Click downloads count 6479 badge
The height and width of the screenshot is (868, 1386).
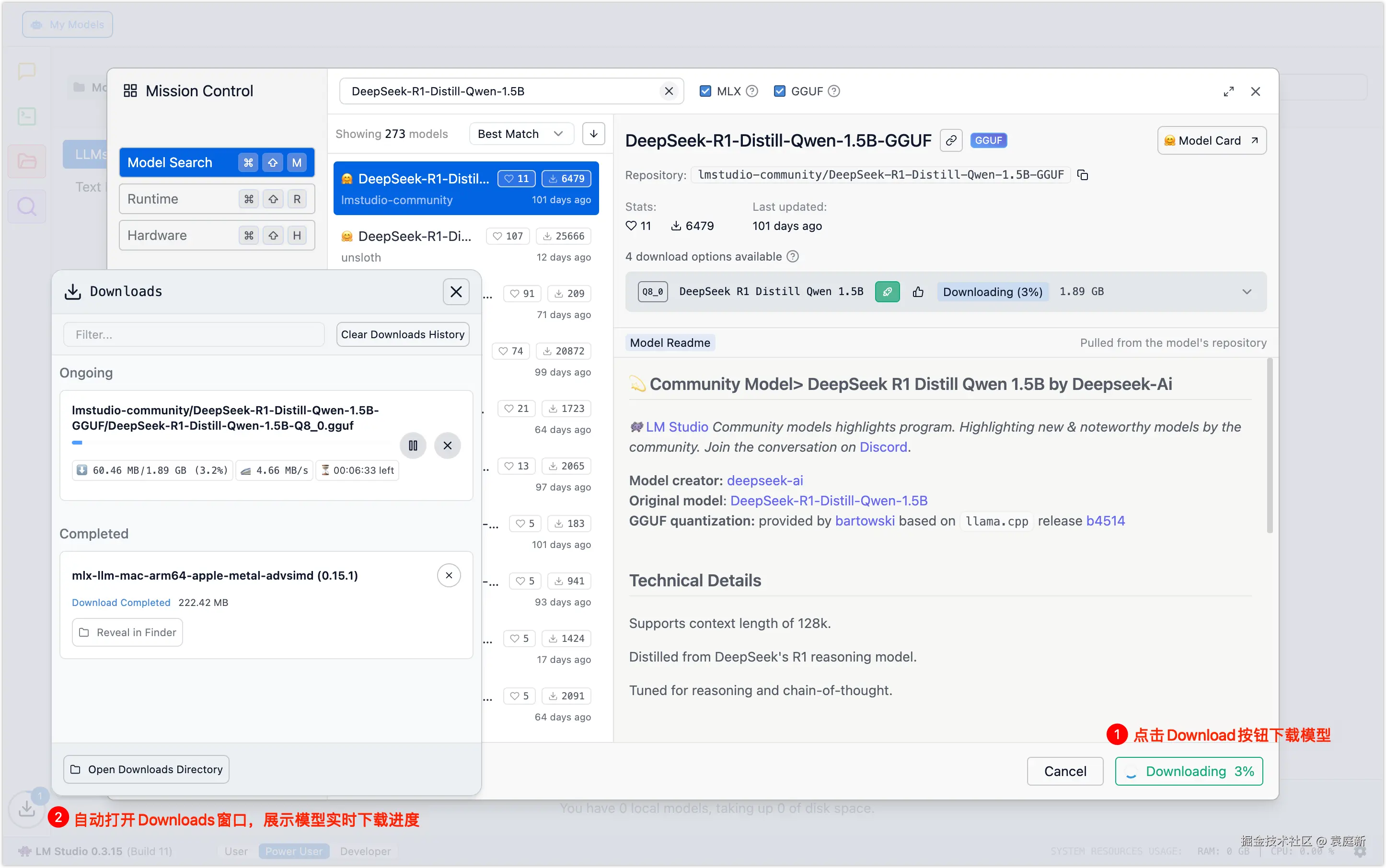(x=566, y=179)
